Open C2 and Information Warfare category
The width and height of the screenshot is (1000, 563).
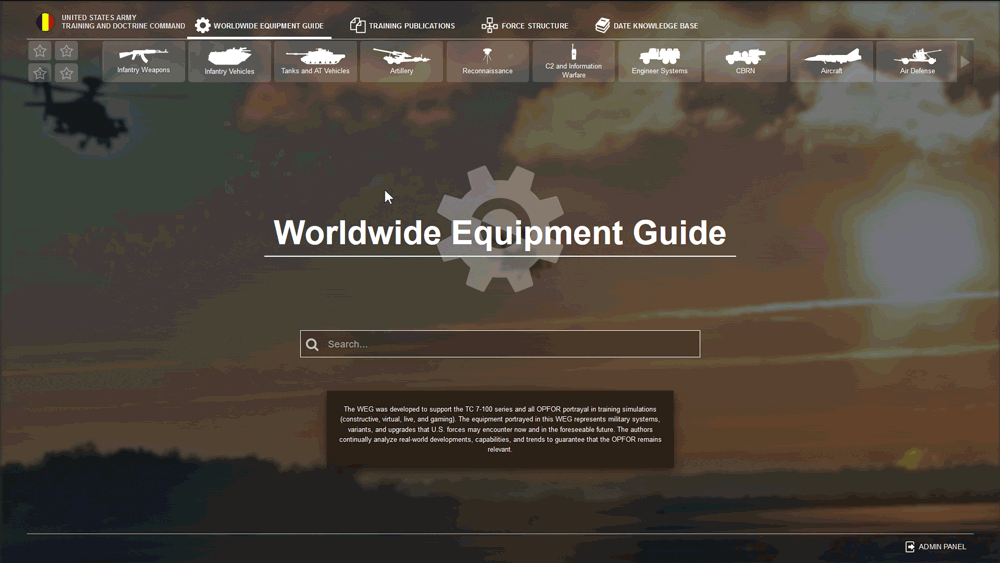(x=573, y=61)
